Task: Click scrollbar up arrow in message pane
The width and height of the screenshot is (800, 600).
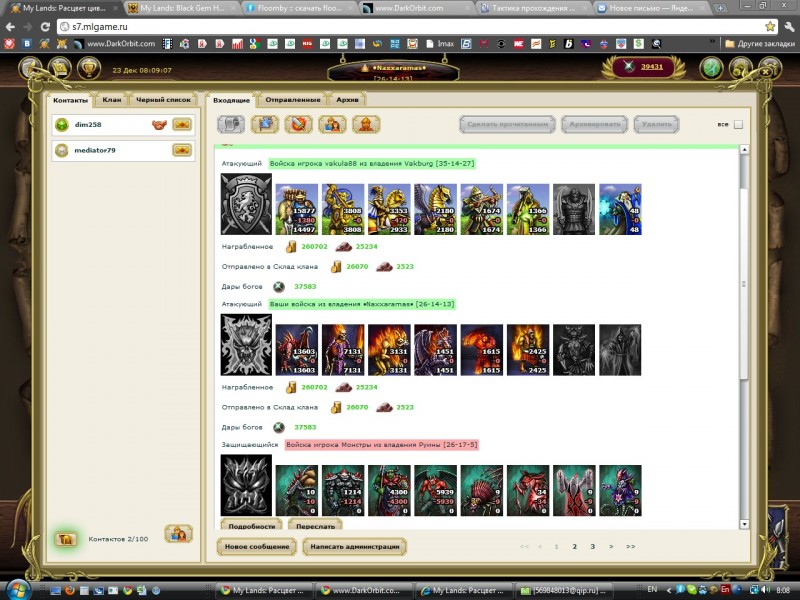Action: tap(744, 149)
